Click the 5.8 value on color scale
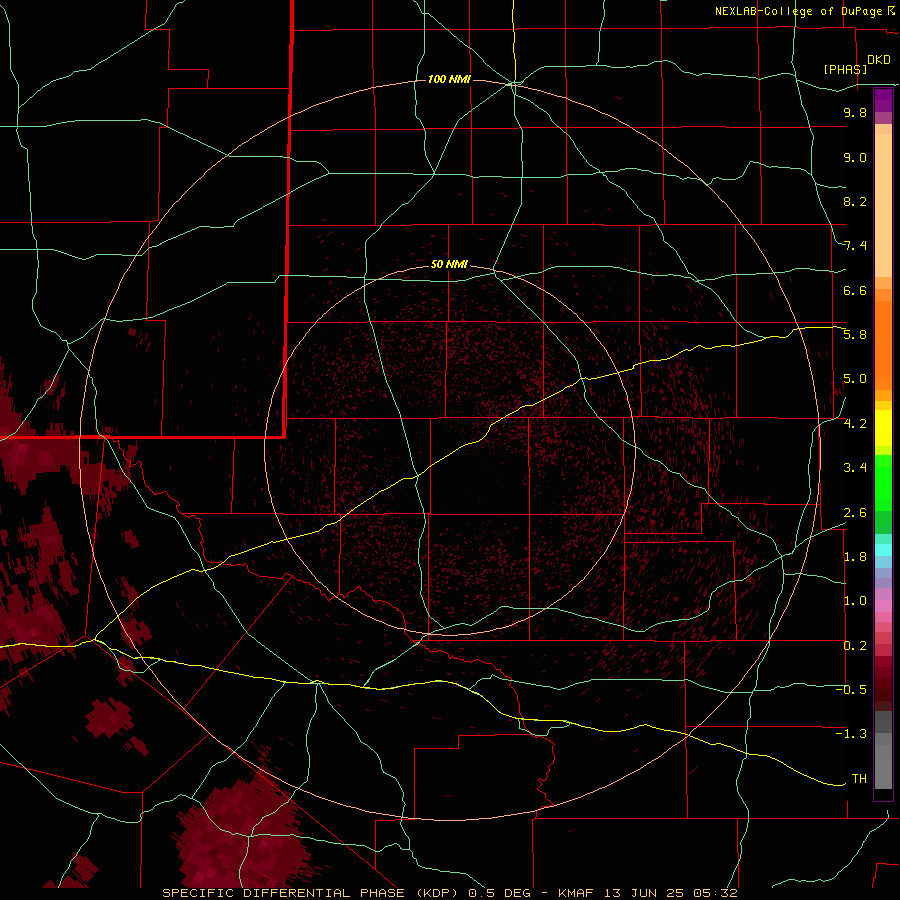 point(855,335)
